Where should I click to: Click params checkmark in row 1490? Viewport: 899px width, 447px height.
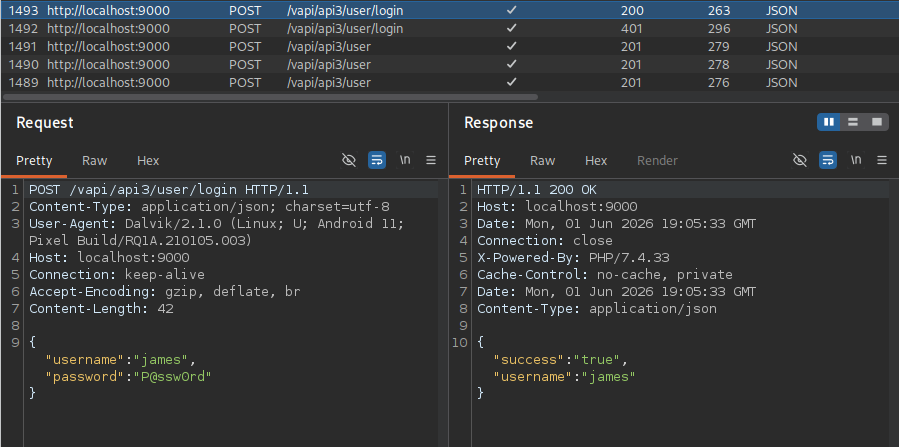[x=512, y=64]
